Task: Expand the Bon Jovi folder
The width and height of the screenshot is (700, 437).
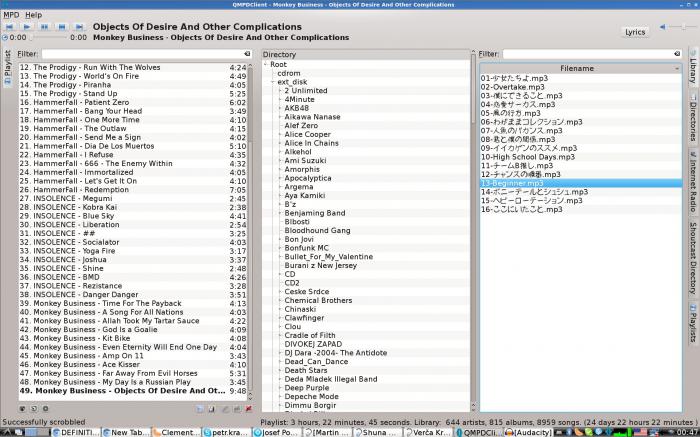Action: coord(280,239)
